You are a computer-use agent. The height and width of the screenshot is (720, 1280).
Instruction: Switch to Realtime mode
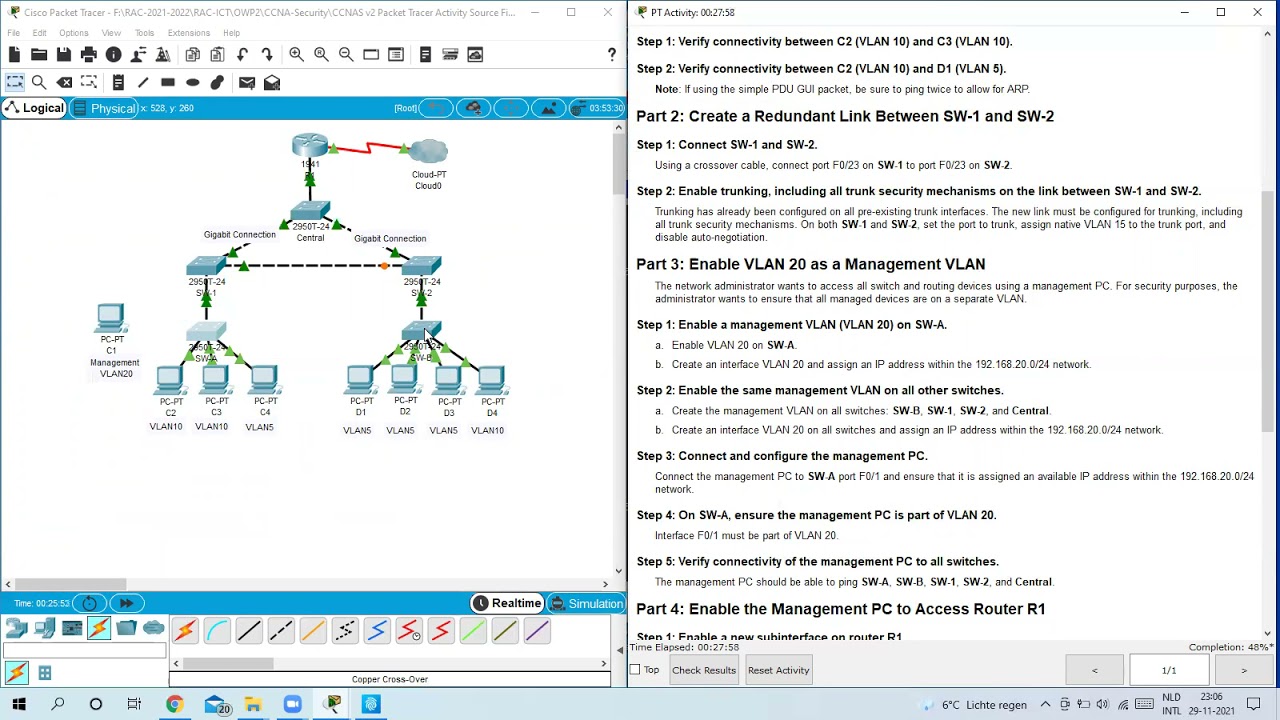(x=506, y=603)
